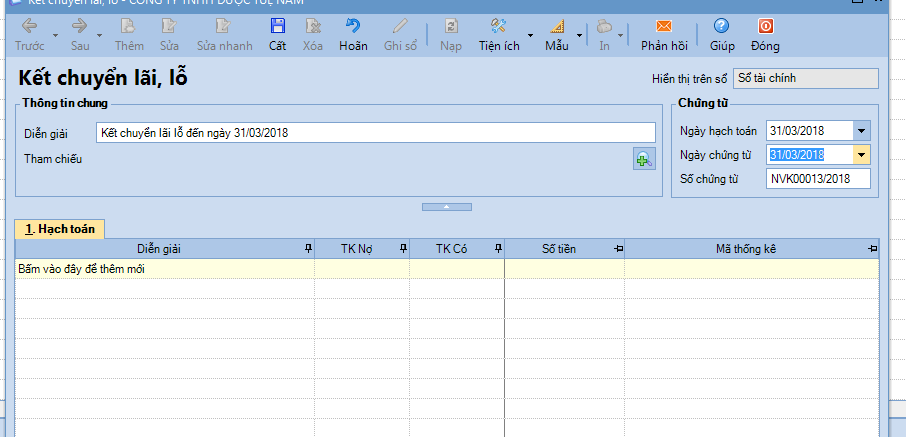
Task: Click the Hiển thị trên sổ field
Action: click(x=805, y=79)
